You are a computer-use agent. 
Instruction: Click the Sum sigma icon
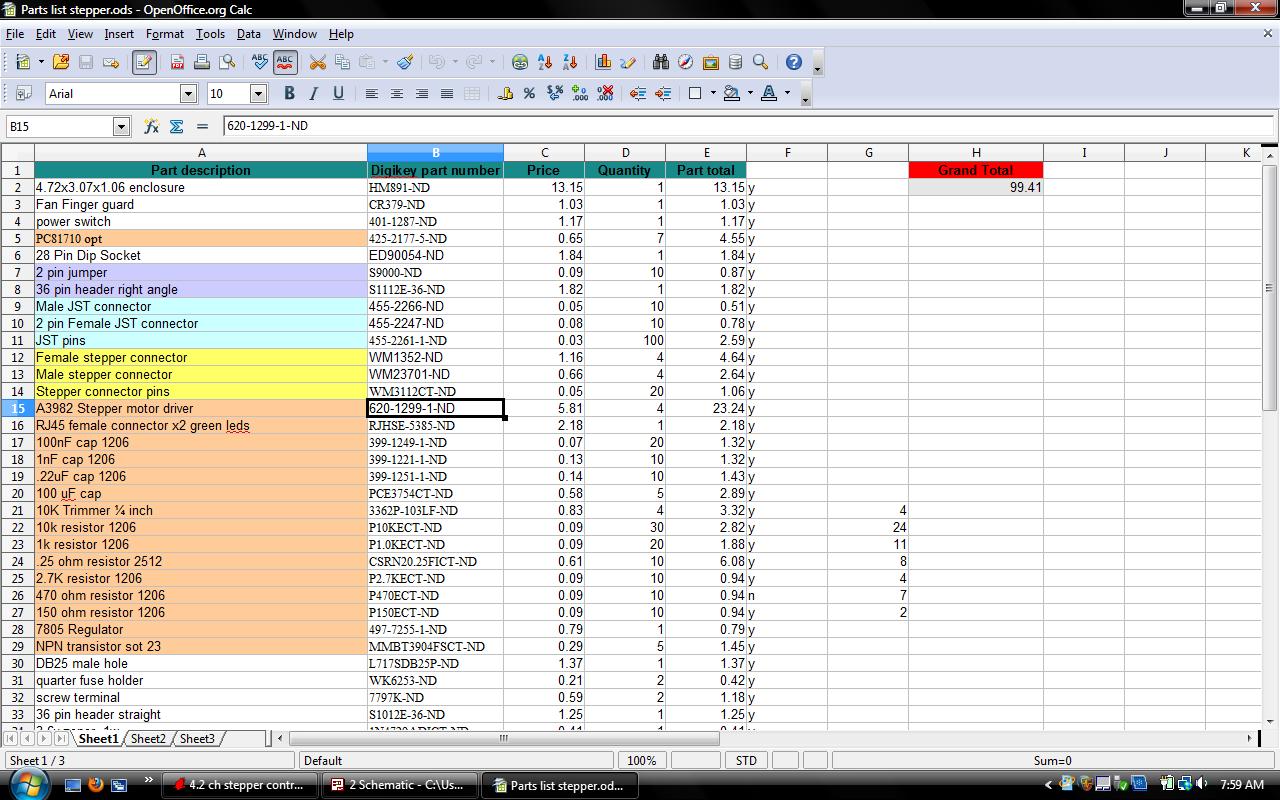(177, 126)
